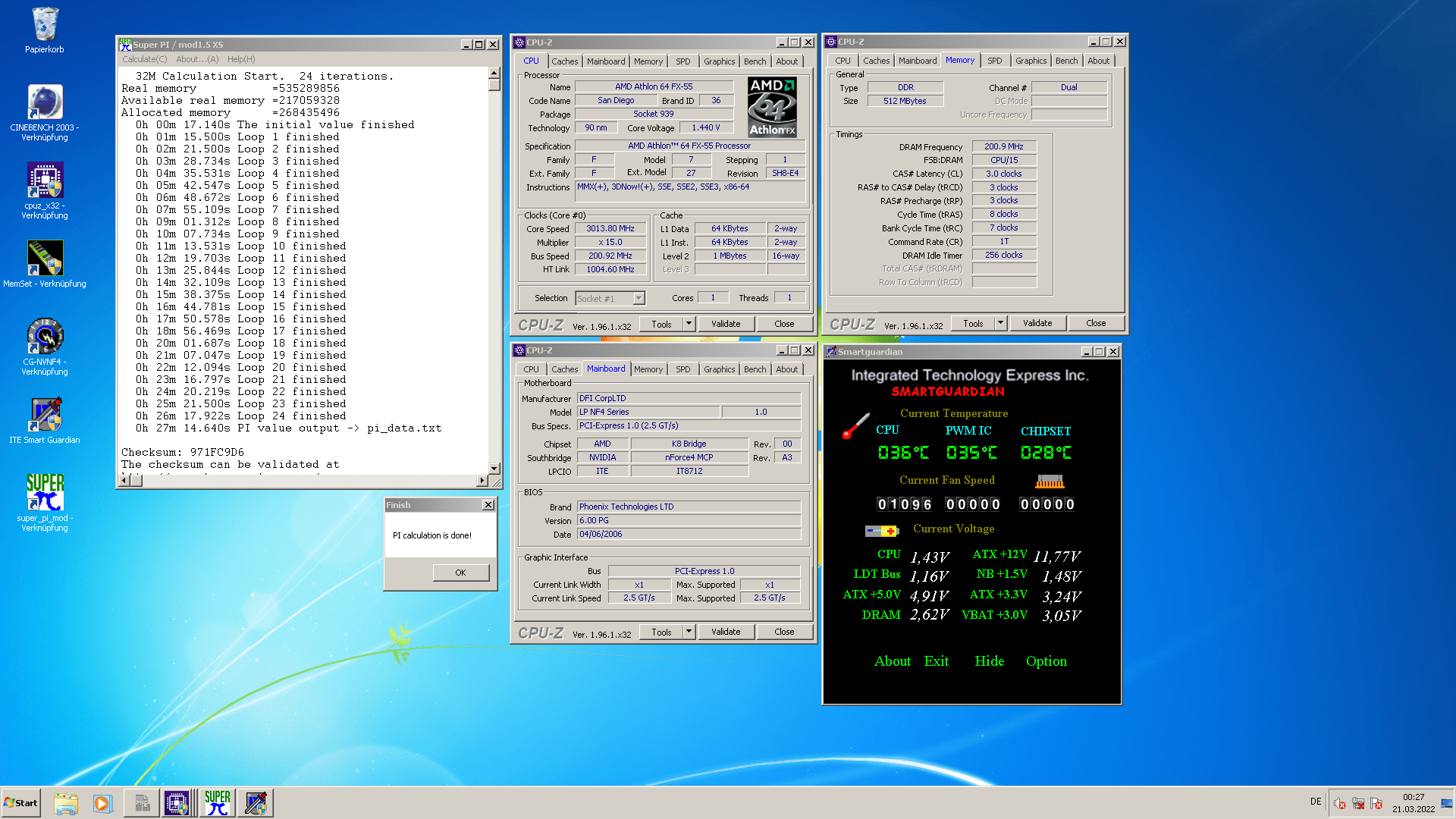
Task: Open the MemSet desktop shortcut
Action: coord(45,264)
